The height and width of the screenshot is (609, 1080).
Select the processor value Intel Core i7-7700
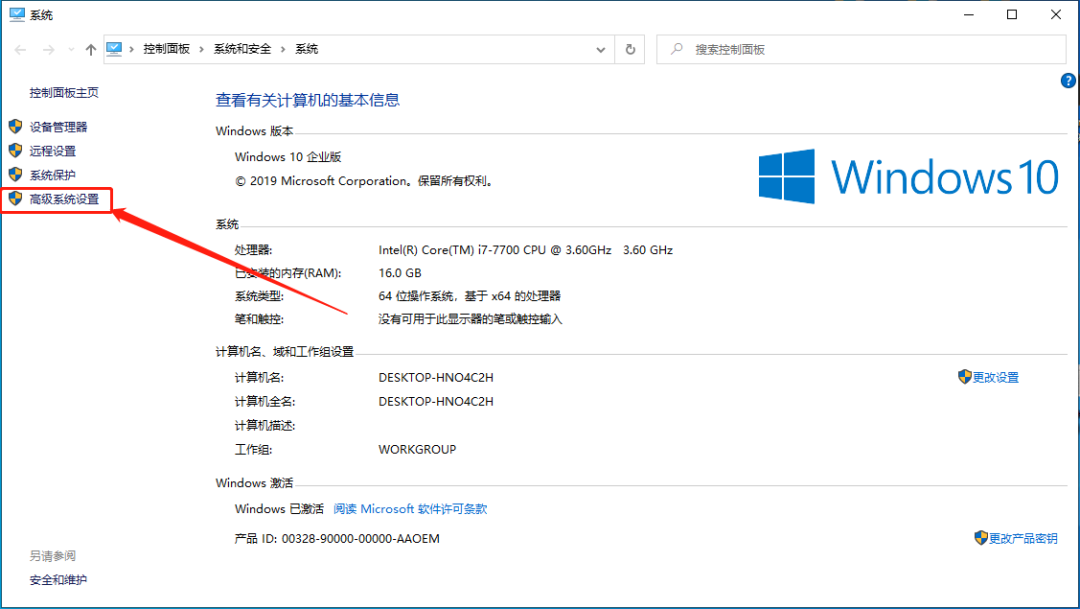click(526, 250)
